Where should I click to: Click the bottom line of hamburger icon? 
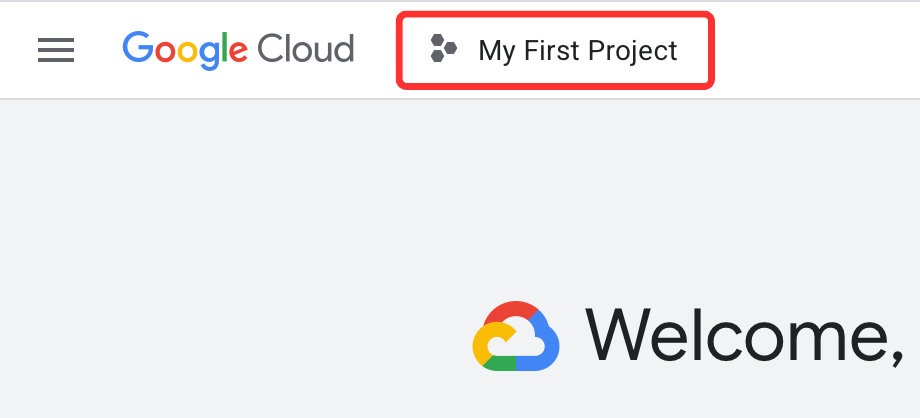(56, 60)
